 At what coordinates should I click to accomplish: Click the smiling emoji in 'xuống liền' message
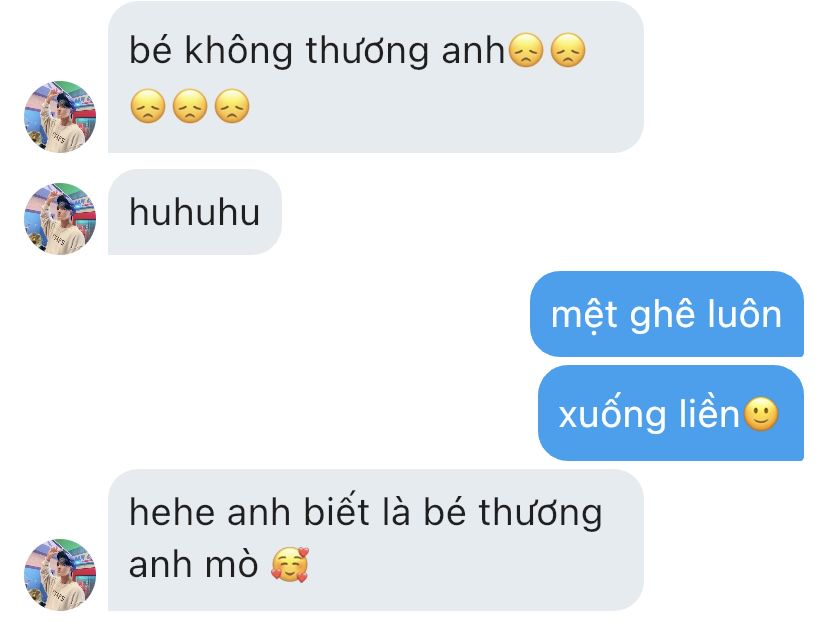click(x=761, y=414)
